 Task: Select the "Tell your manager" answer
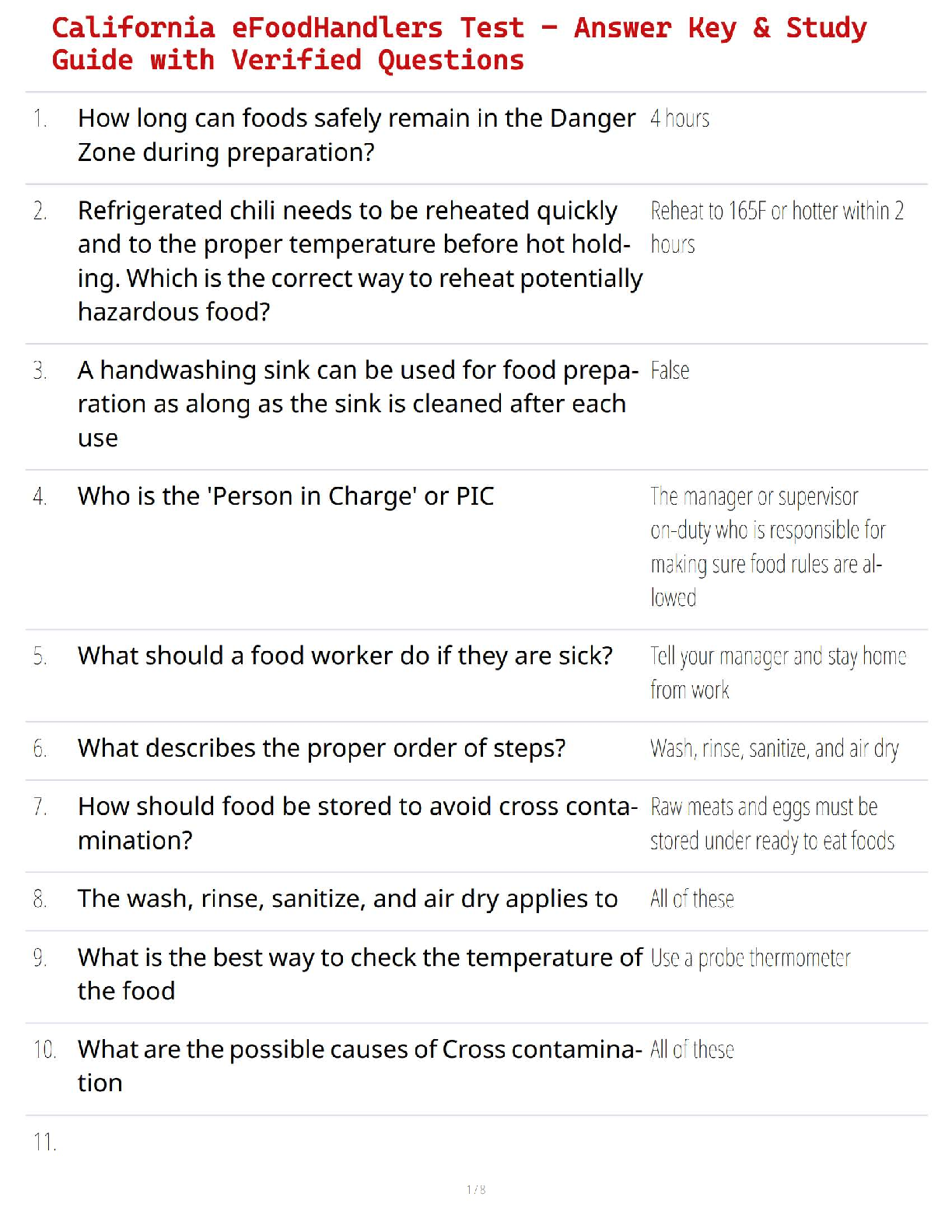click(x=778, y=673)
